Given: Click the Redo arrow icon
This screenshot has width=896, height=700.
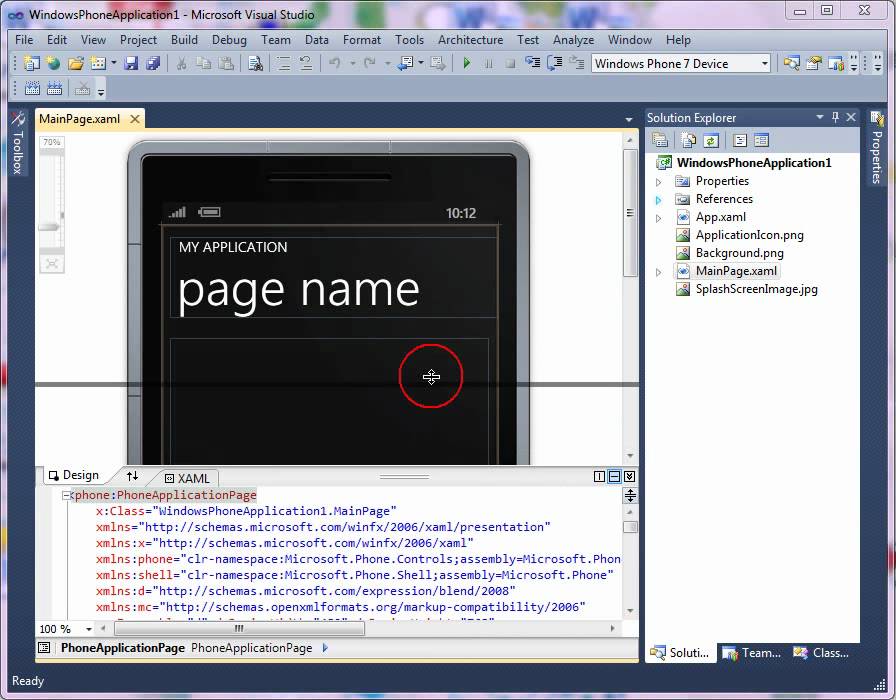Looking at the screenshot, I should 370,63.
